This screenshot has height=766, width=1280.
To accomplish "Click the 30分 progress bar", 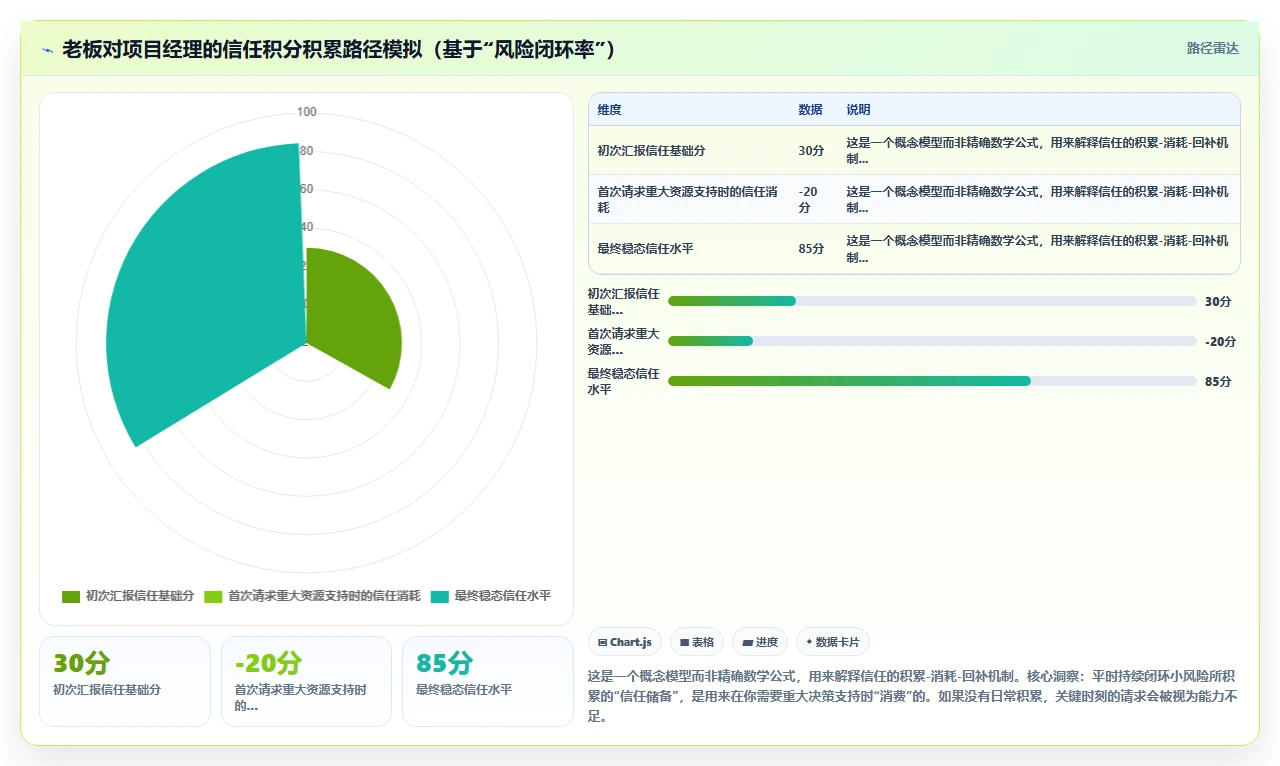I will click(932, 301).
